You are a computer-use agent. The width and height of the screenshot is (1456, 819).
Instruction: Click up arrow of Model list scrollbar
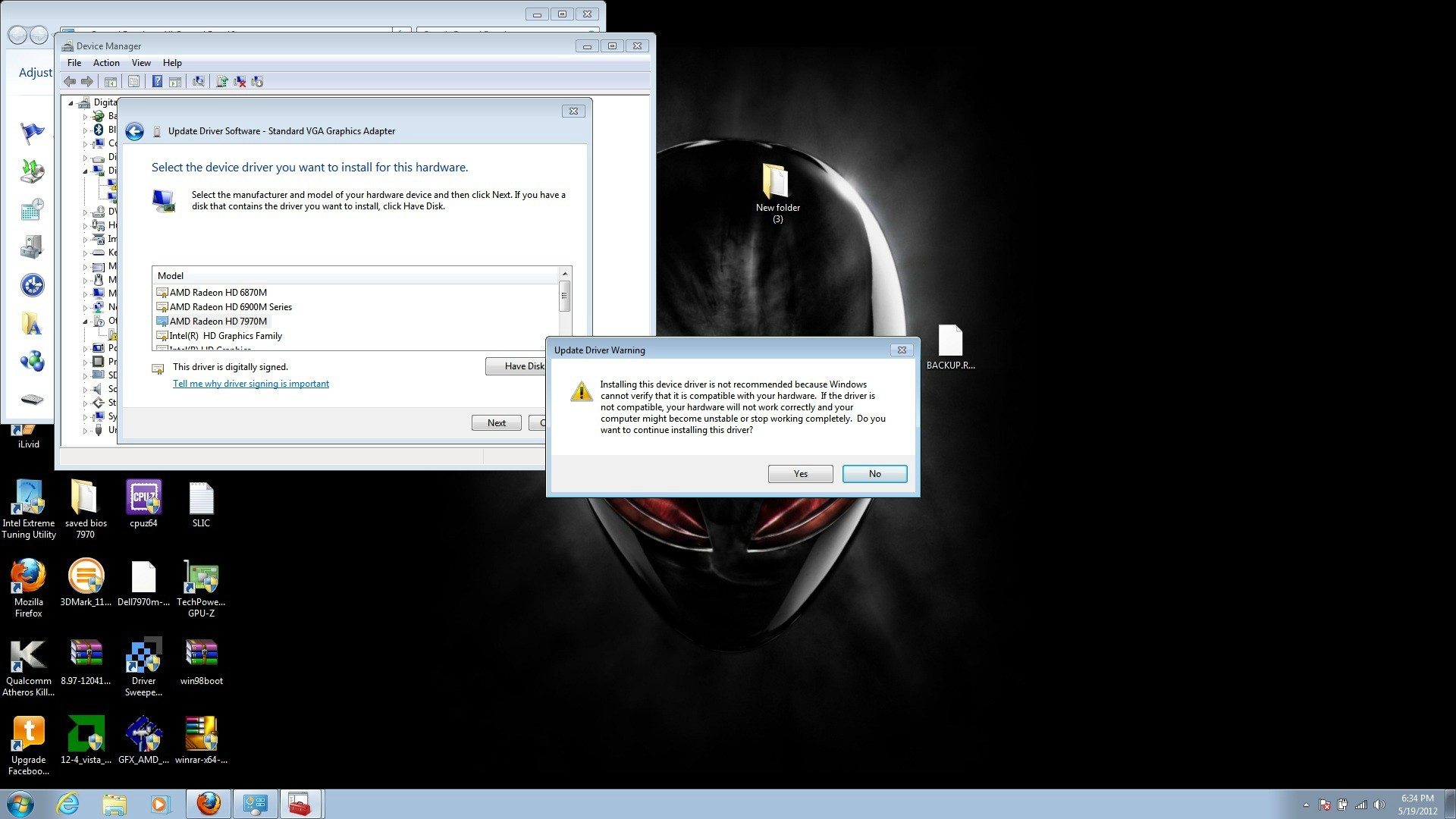tap(565, 274)
